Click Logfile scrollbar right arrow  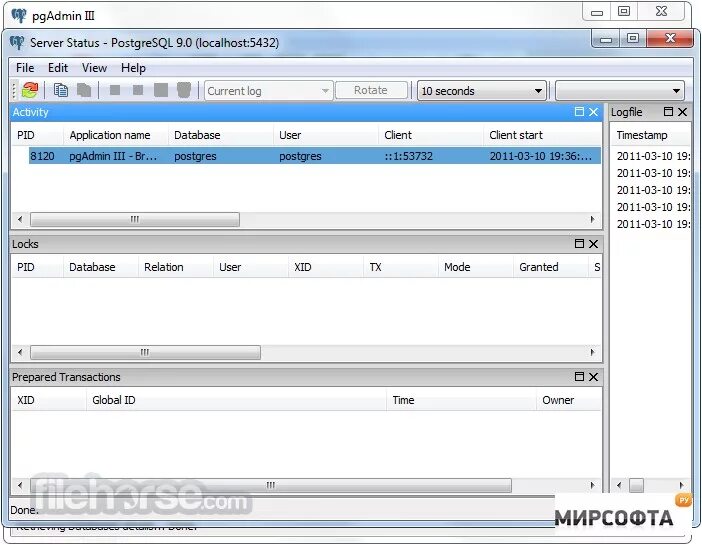(681, 485)
